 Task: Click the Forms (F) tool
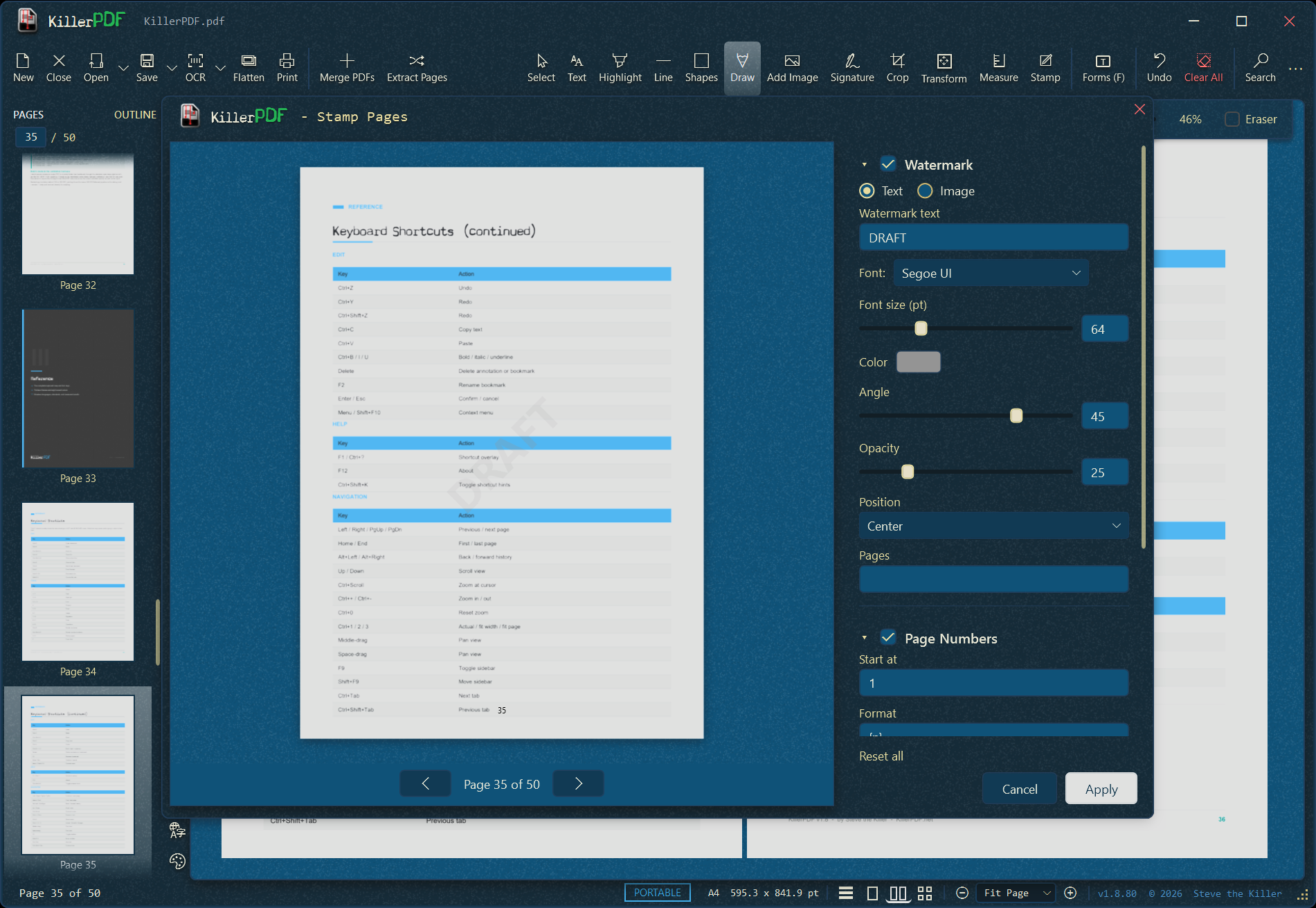click(x=1103, y=68)
